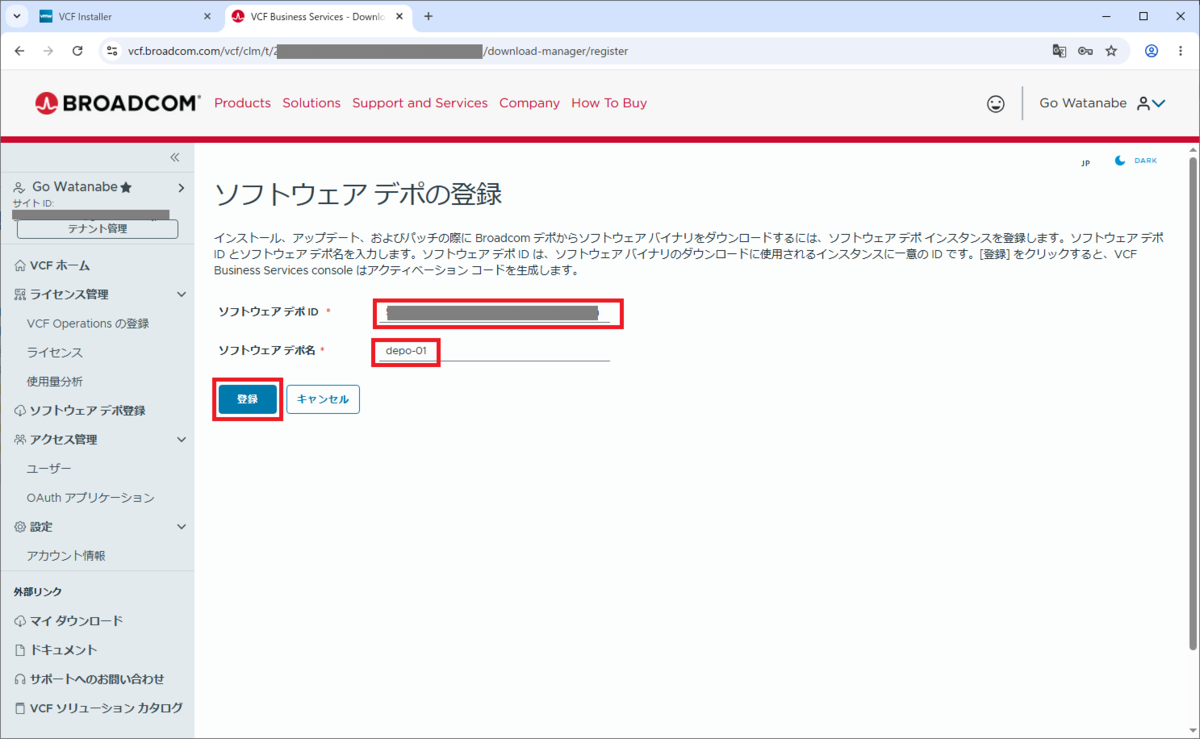
Task: Open the How To Buy menu
Action: click(609, 103)
